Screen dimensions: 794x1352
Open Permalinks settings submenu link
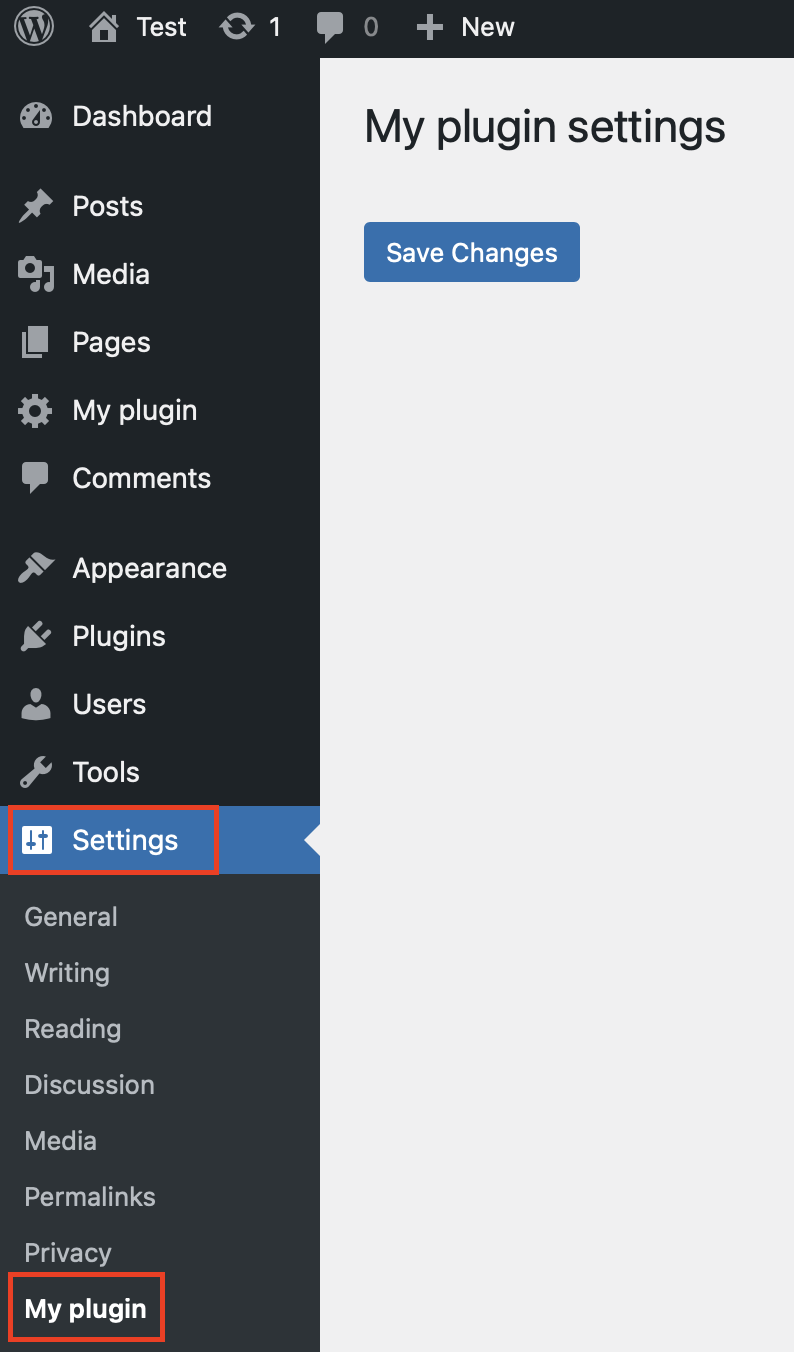(90, 1197)
